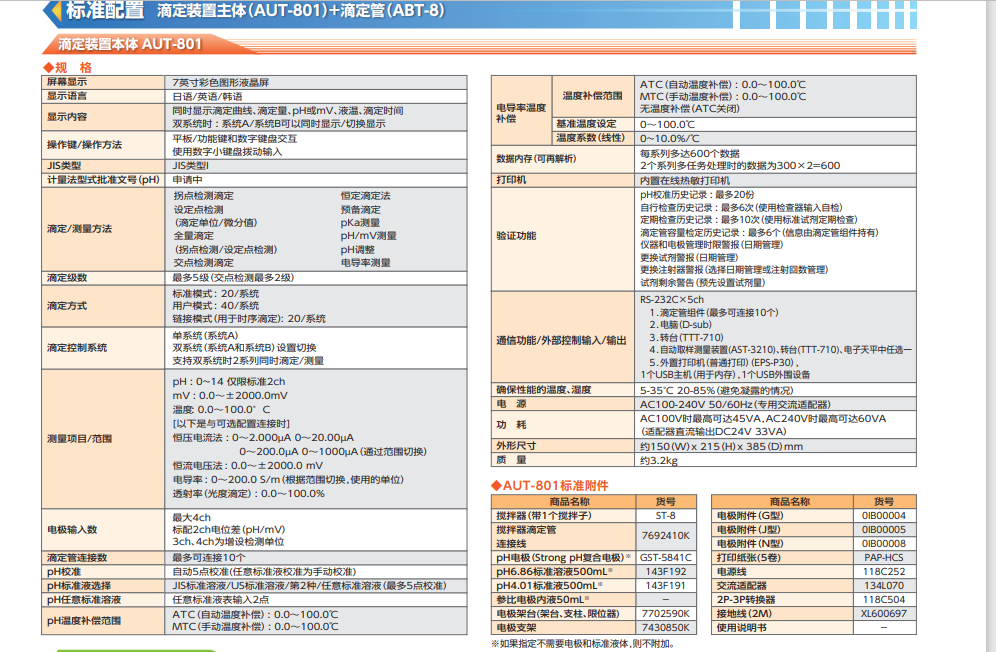Select the value '最多可连接10个'

coord(208,557)
